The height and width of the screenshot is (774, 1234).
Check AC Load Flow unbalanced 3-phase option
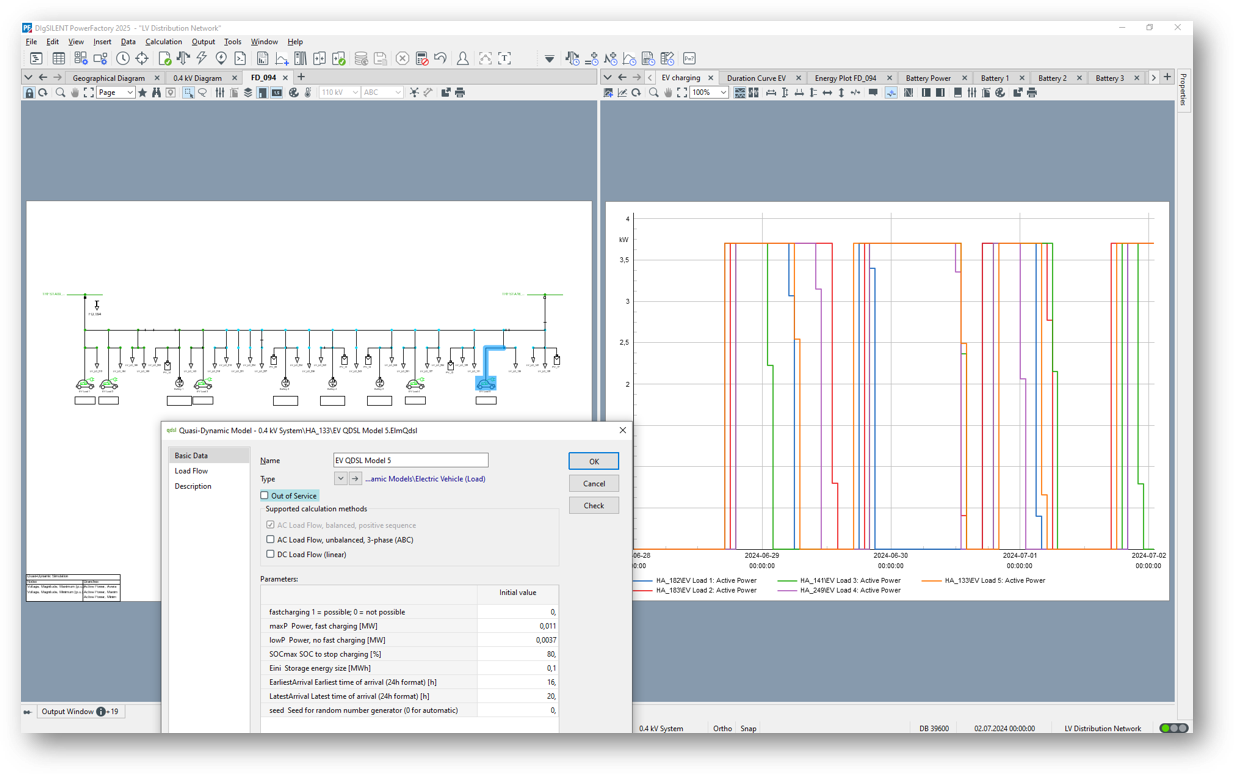(270, 540)
